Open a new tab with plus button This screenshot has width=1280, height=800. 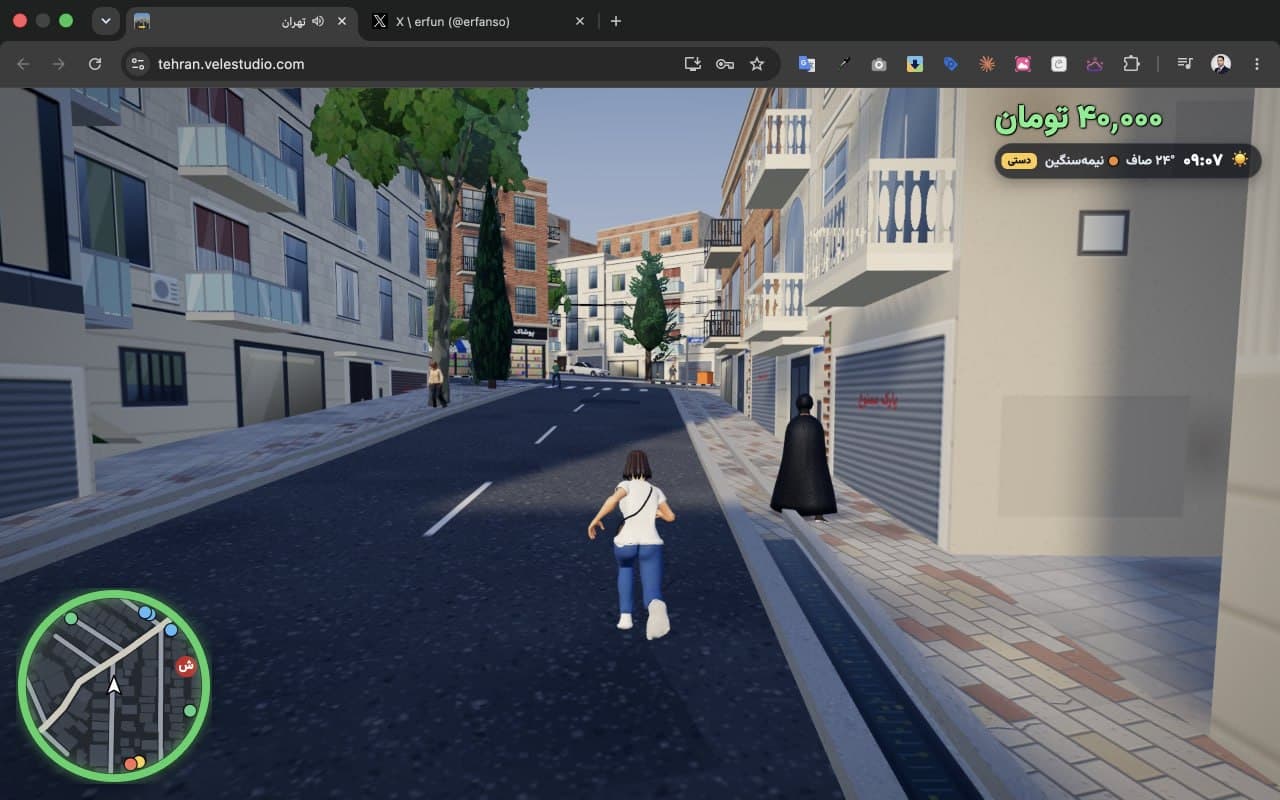[616, 21]
